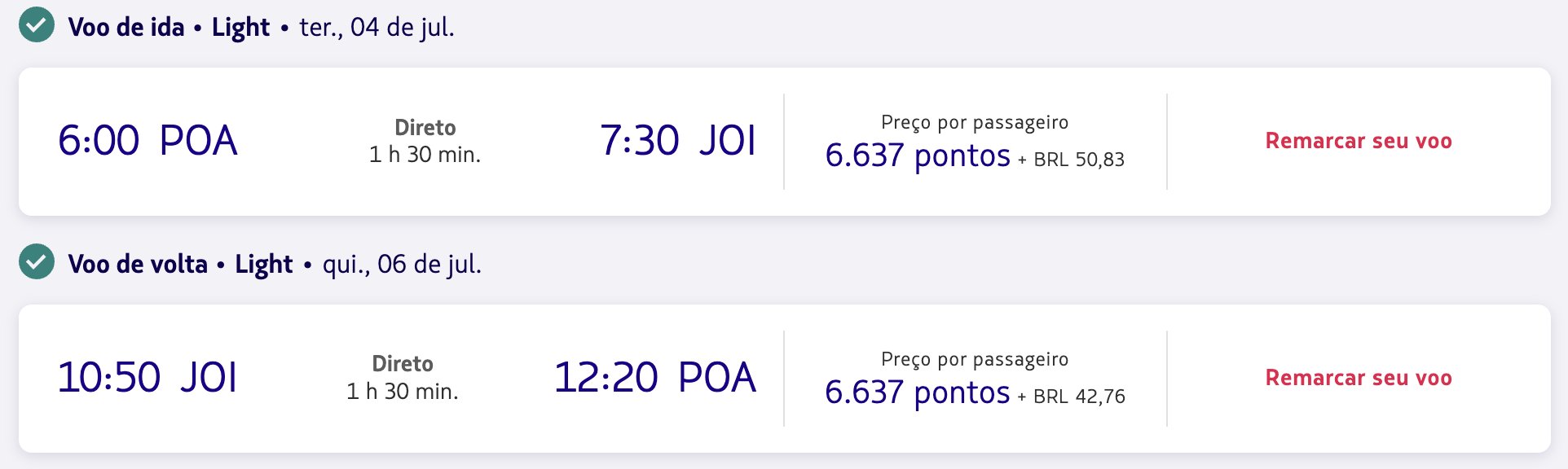Click the date qui., 06 de jul.
This screenshot has width=1568, height=469.
[x=402, y=264]
